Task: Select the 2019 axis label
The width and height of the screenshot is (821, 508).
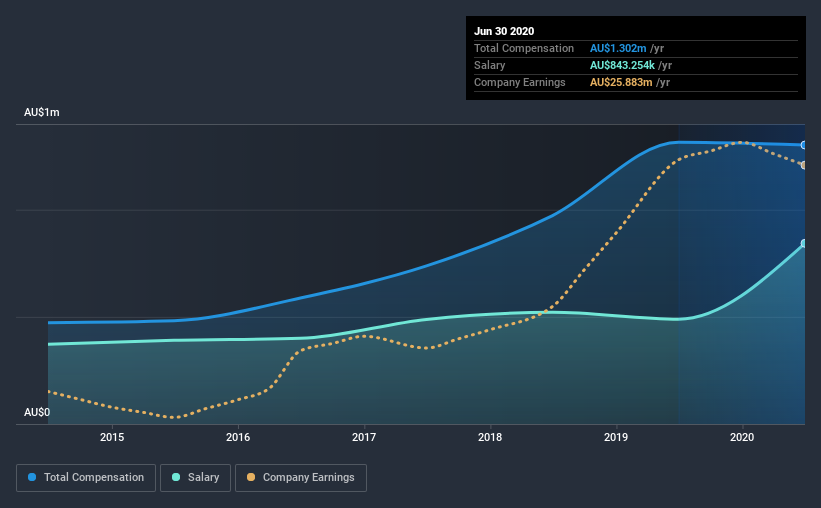Action: 616,437
